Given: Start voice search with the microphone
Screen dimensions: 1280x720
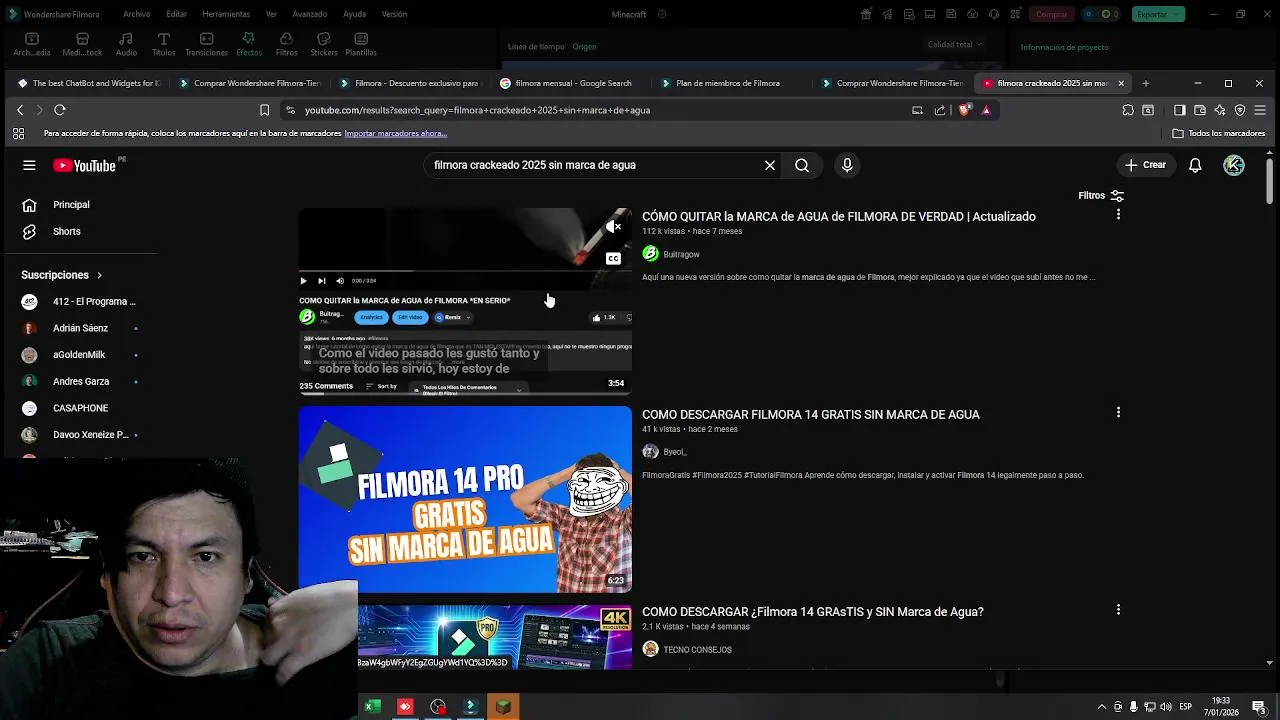Looking at the screenshot, I should coord(847,165).
